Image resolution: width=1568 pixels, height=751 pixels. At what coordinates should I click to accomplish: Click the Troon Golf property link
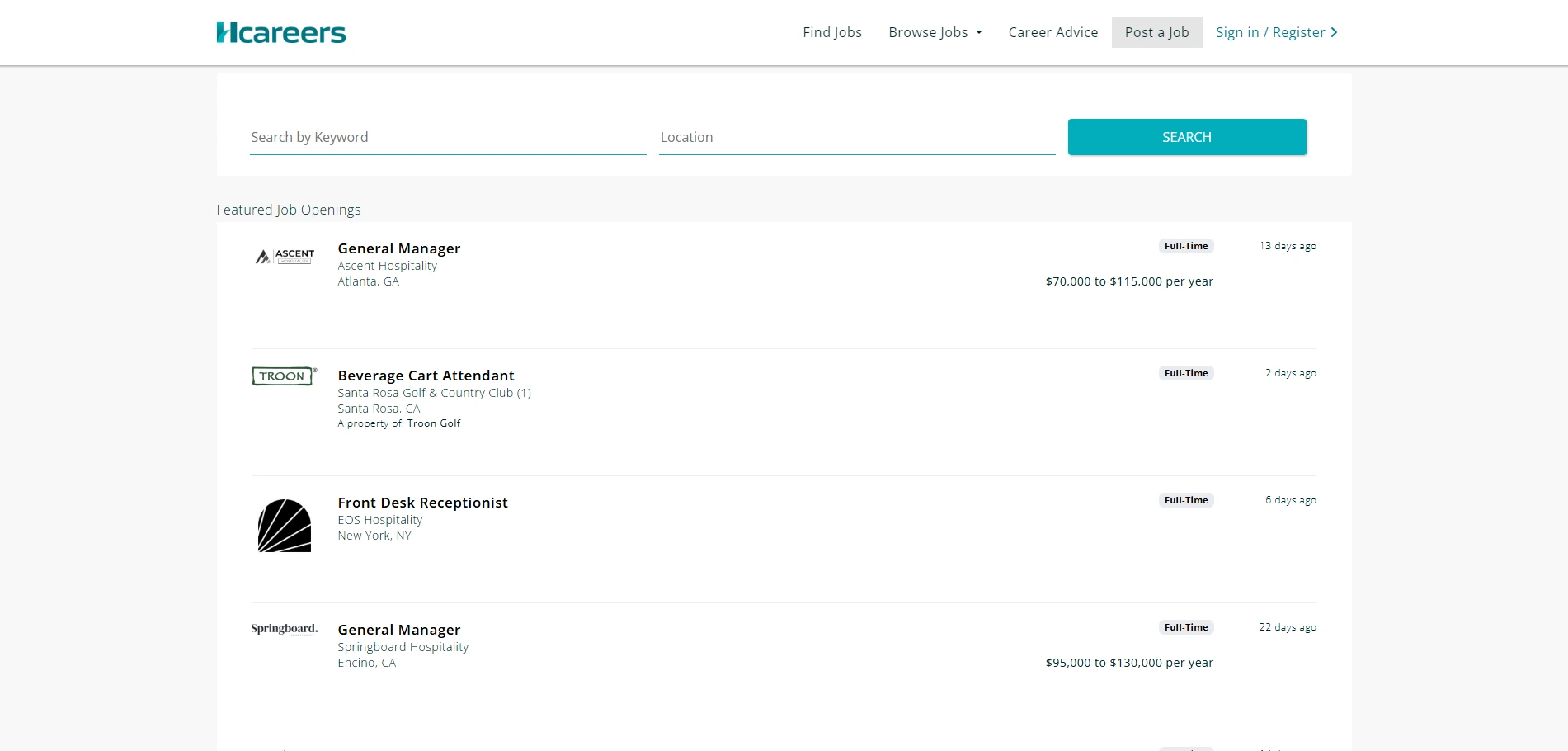pyautogui.click(x=434, y=423)
